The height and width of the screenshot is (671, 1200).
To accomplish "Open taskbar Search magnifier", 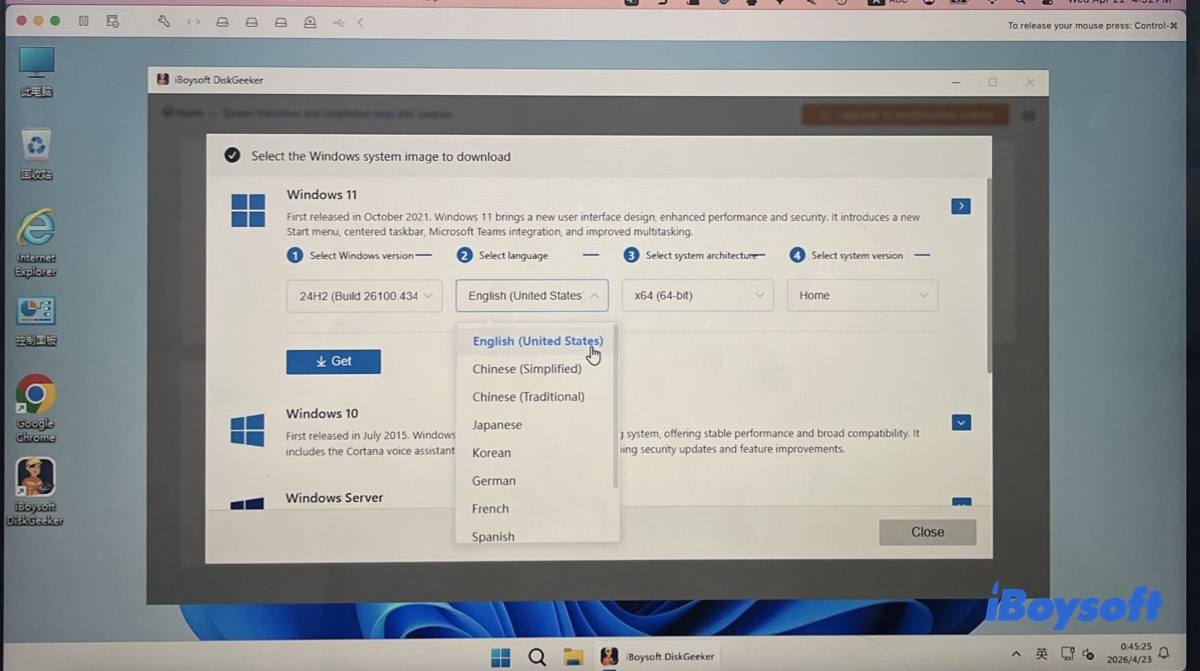I will point(537,657).
